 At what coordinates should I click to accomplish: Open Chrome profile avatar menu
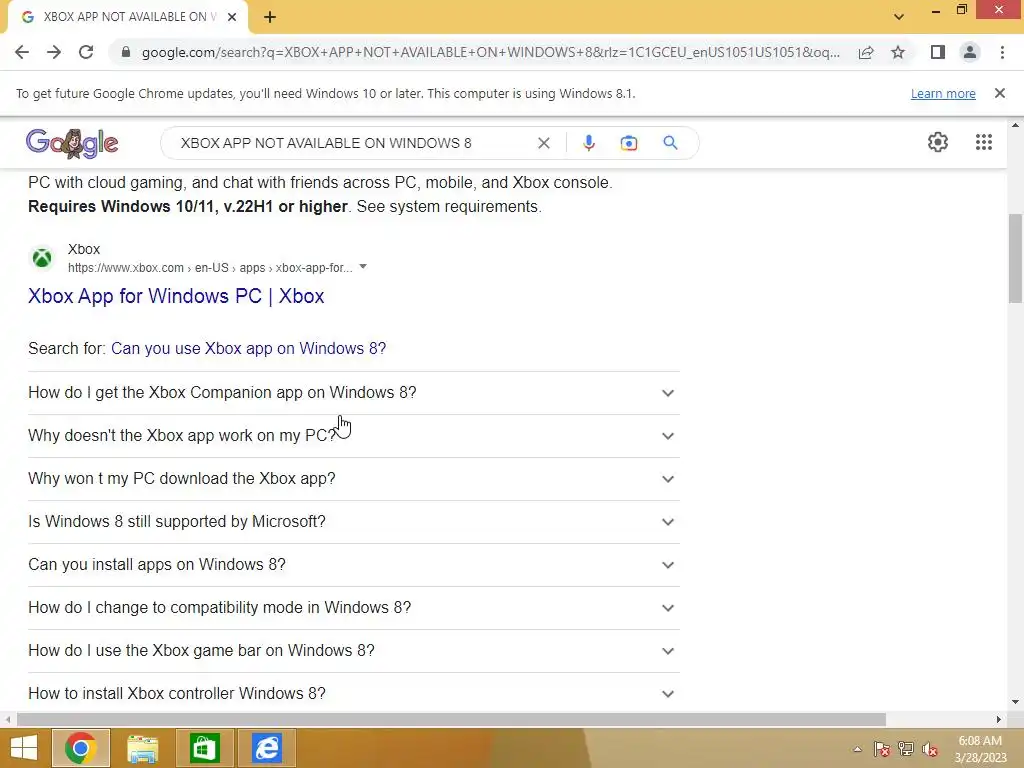970,52
